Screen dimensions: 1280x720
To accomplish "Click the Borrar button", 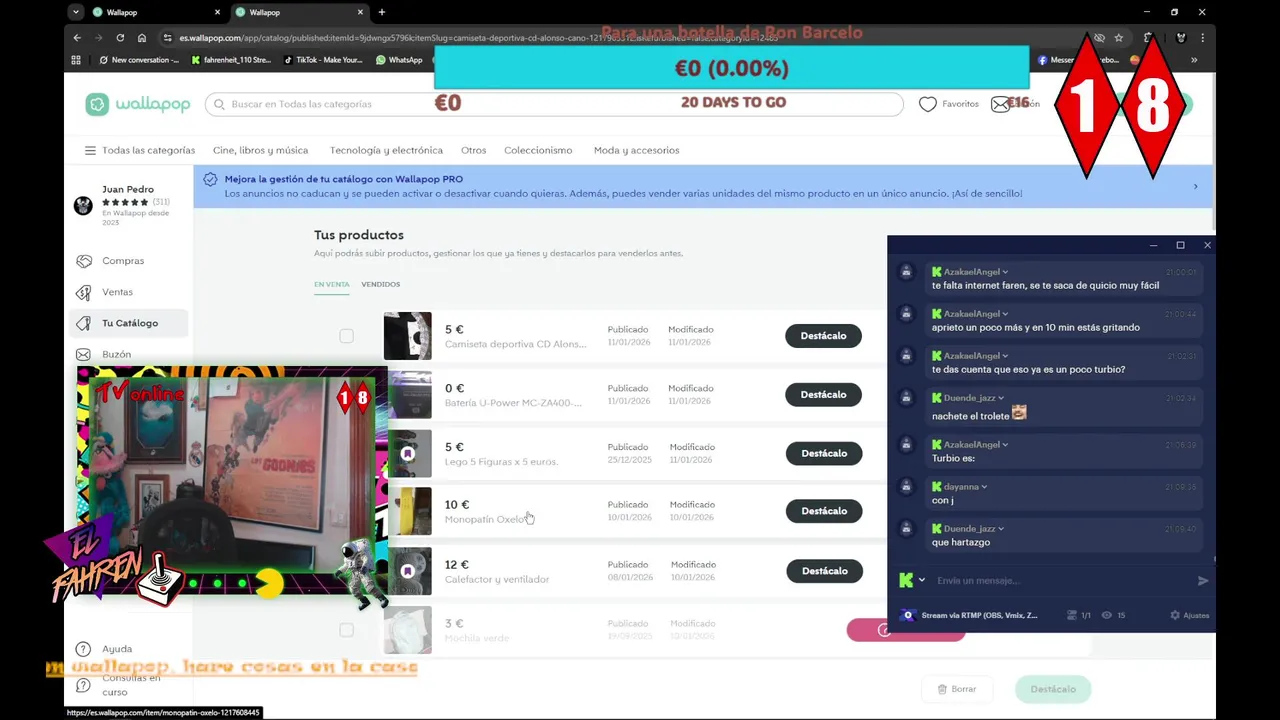I will tap(957, 689).
